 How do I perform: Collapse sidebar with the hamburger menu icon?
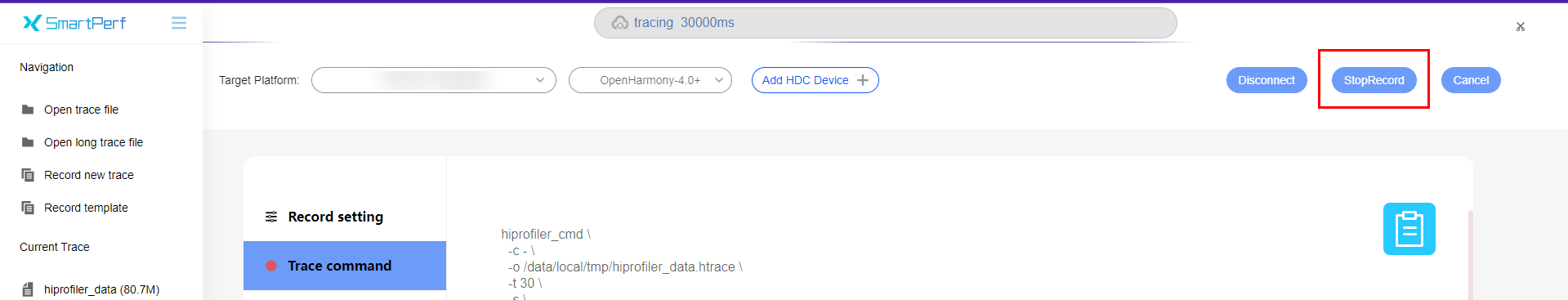click(179, 23)
